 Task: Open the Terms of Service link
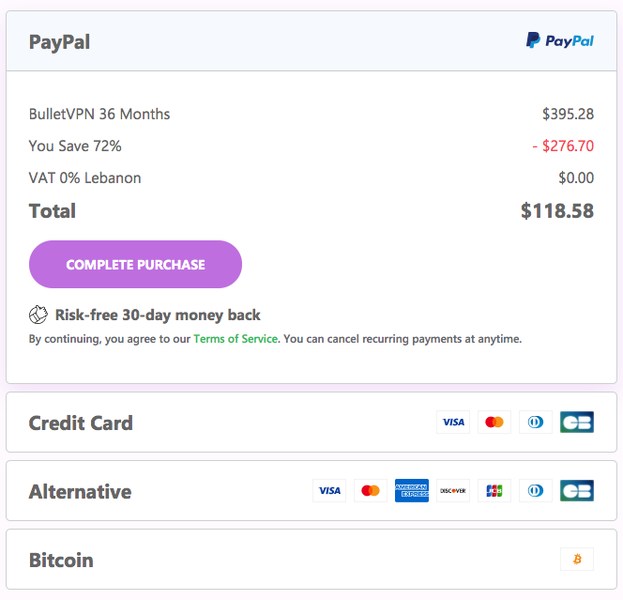tap(235, 339)
